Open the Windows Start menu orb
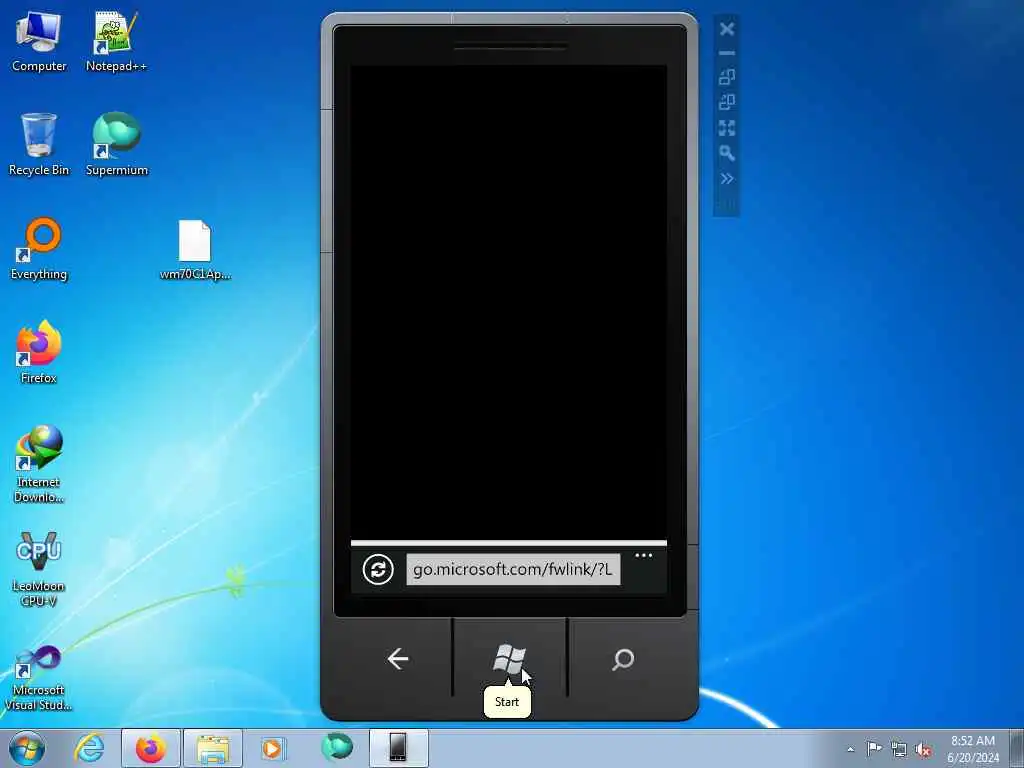The image size is (1024, 768). 27,748
